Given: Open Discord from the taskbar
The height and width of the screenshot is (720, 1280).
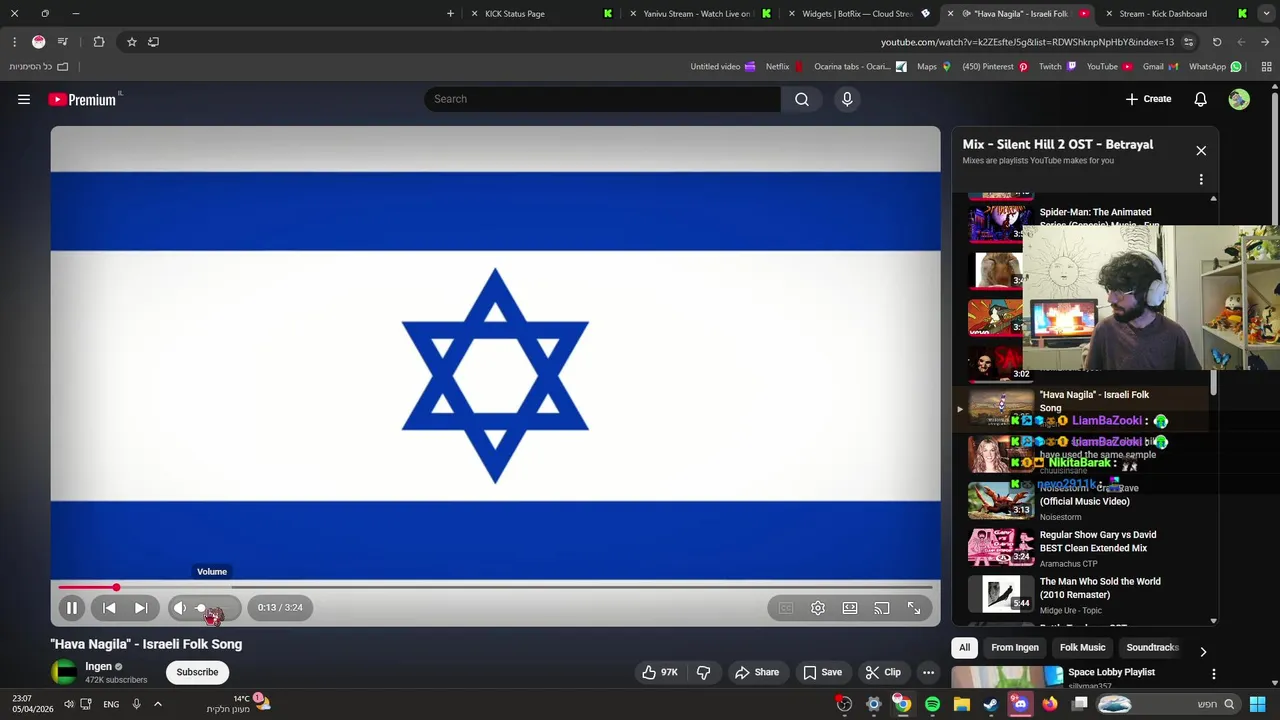Looking at the screenshot, I should tap(1020, 704).
